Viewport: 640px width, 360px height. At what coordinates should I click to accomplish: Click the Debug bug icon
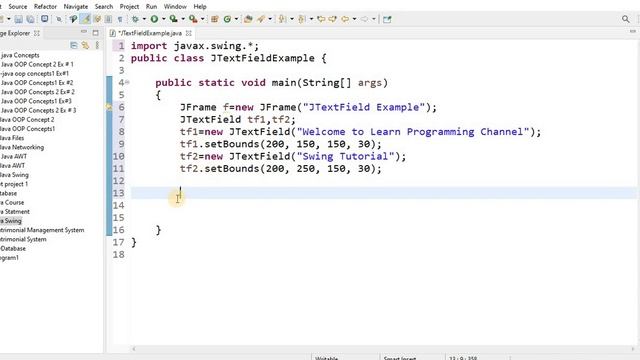(135, 19)
